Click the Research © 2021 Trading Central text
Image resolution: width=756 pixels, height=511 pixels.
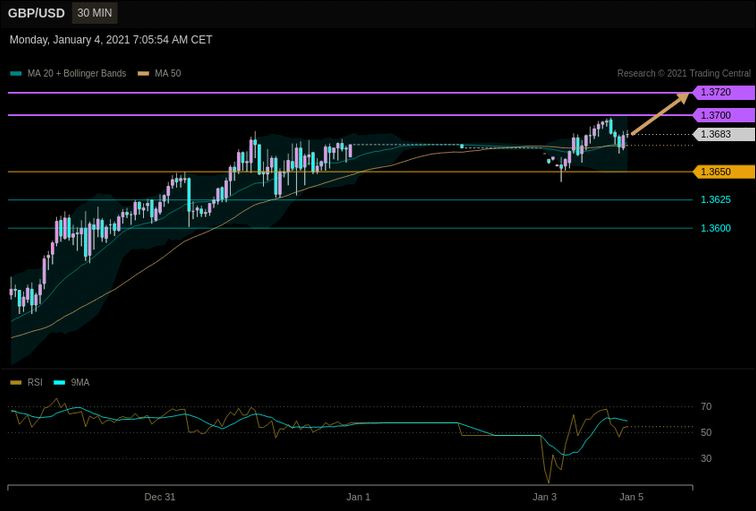(x=684, y=73)
